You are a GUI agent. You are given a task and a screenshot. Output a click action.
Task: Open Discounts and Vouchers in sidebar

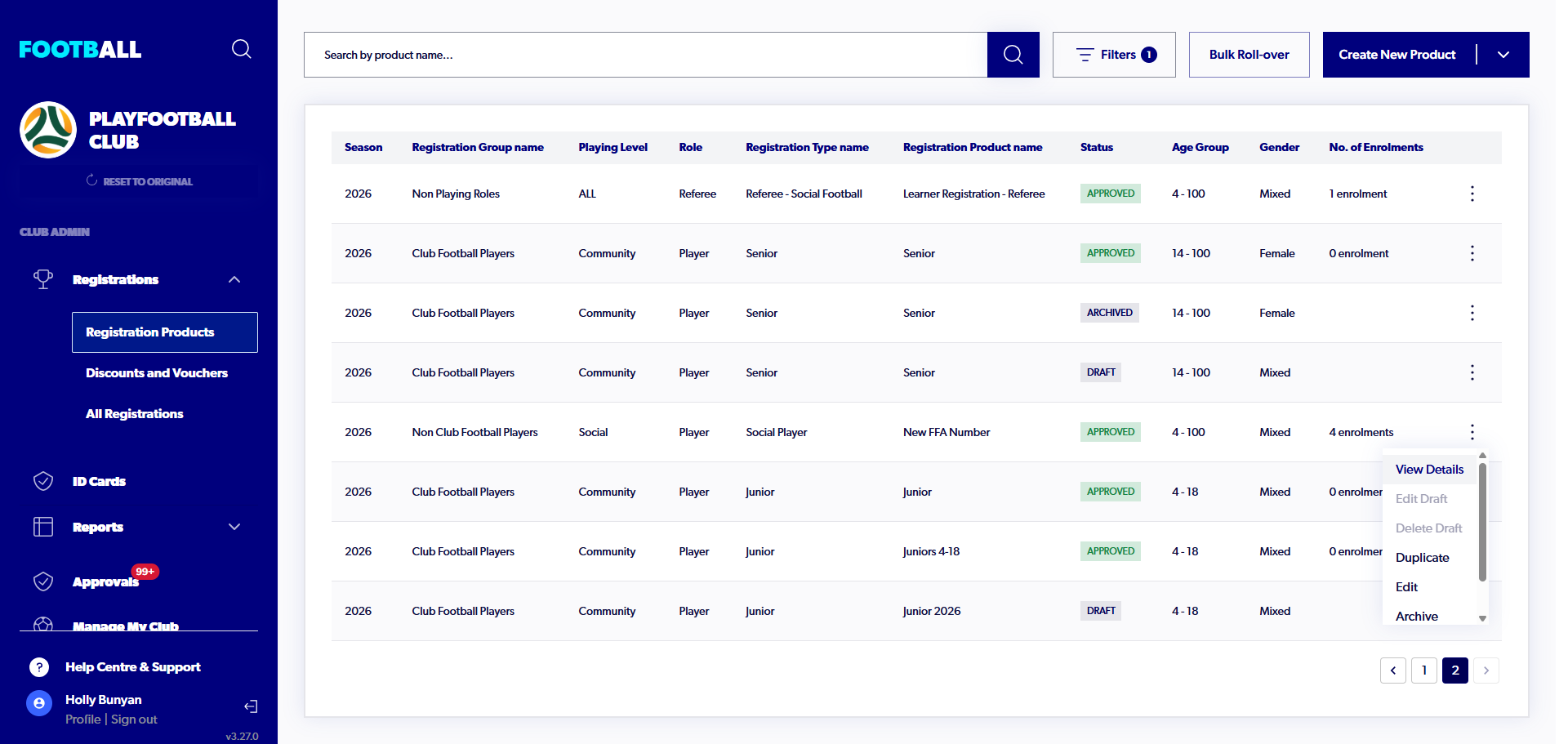(x=157, y=373)
